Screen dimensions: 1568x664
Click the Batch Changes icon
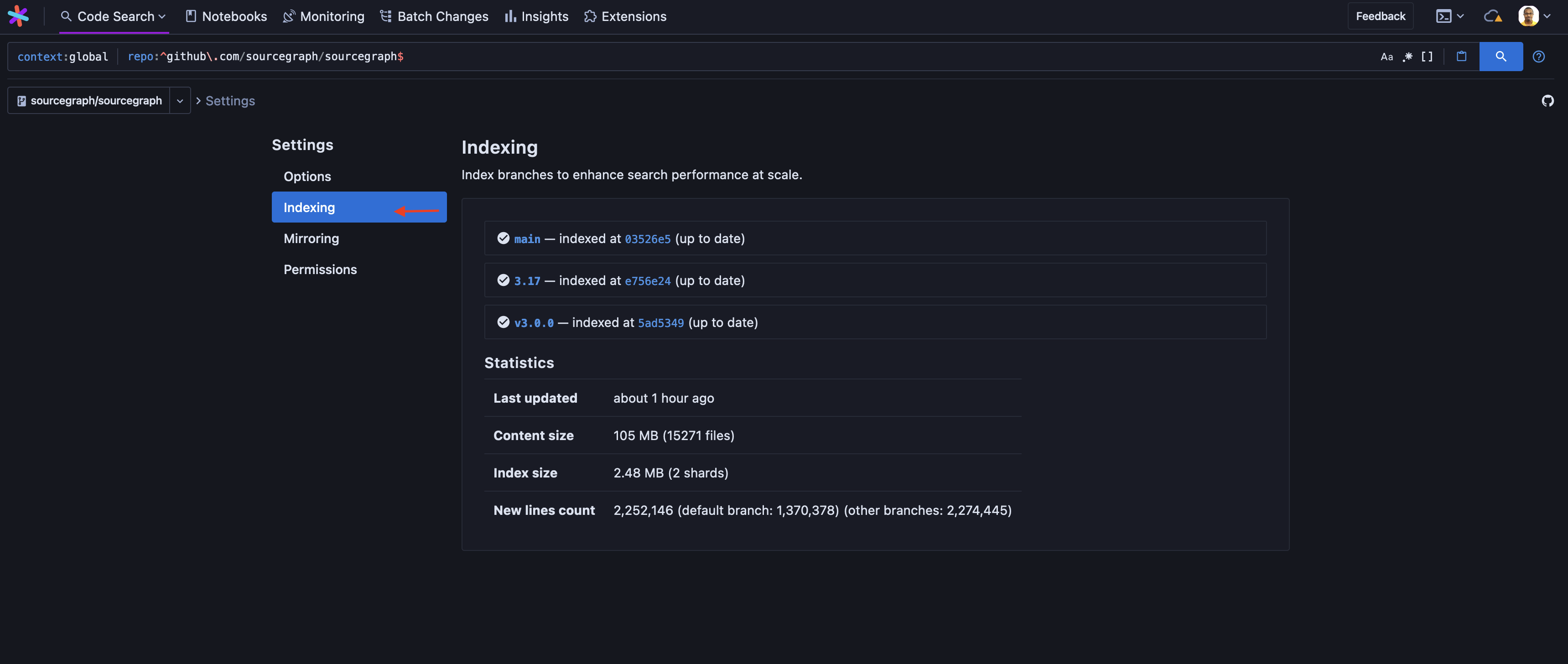386,16
